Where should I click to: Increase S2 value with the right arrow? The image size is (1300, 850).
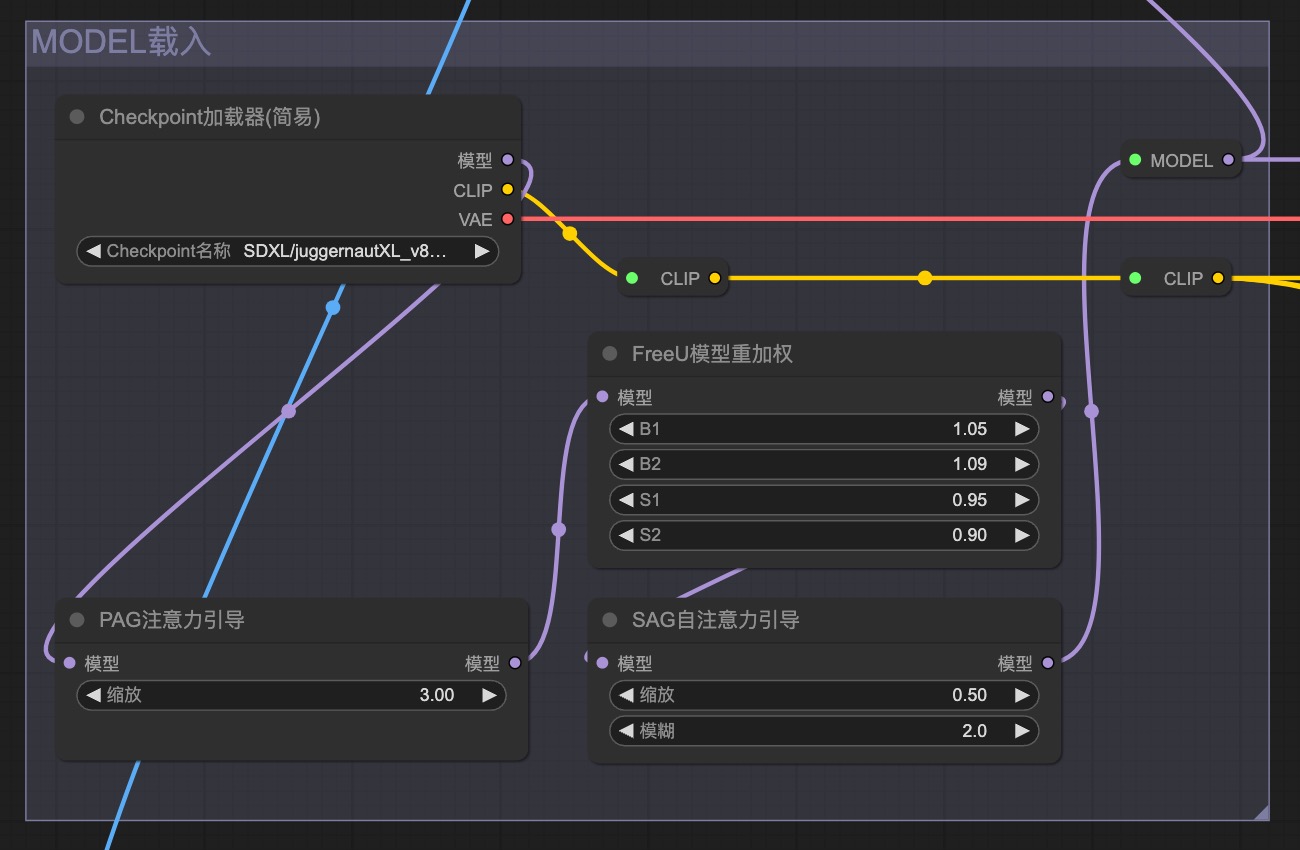[x=1022, y=535]
